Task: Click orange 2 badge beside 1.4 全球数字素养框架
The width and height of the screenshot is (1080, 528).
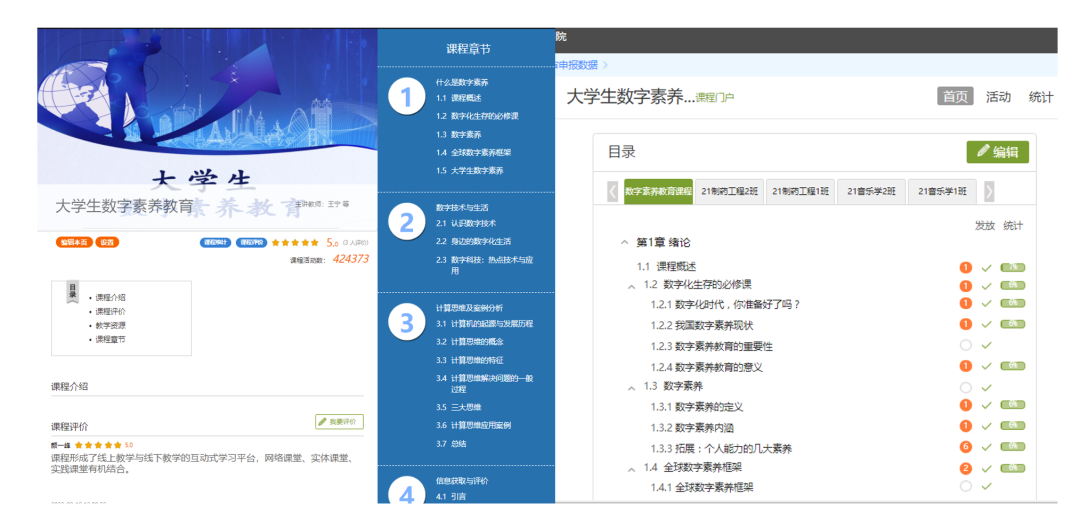Action: click(966, 468)
